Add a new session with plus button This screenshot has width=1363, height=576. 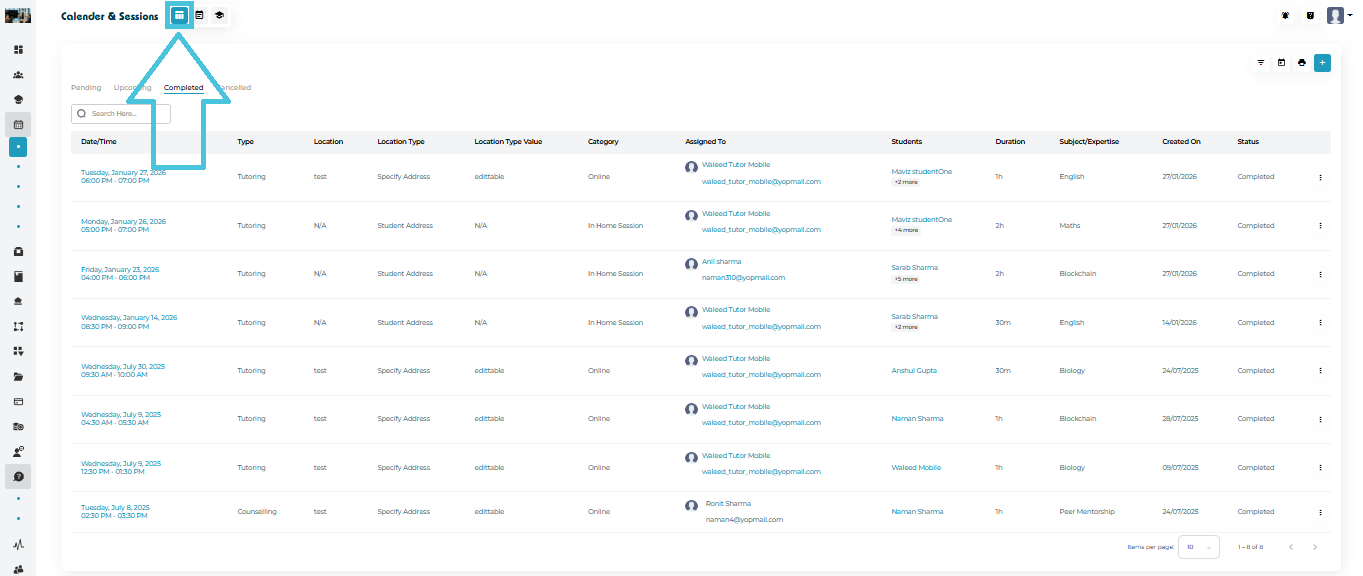[x=1322, y=63]
